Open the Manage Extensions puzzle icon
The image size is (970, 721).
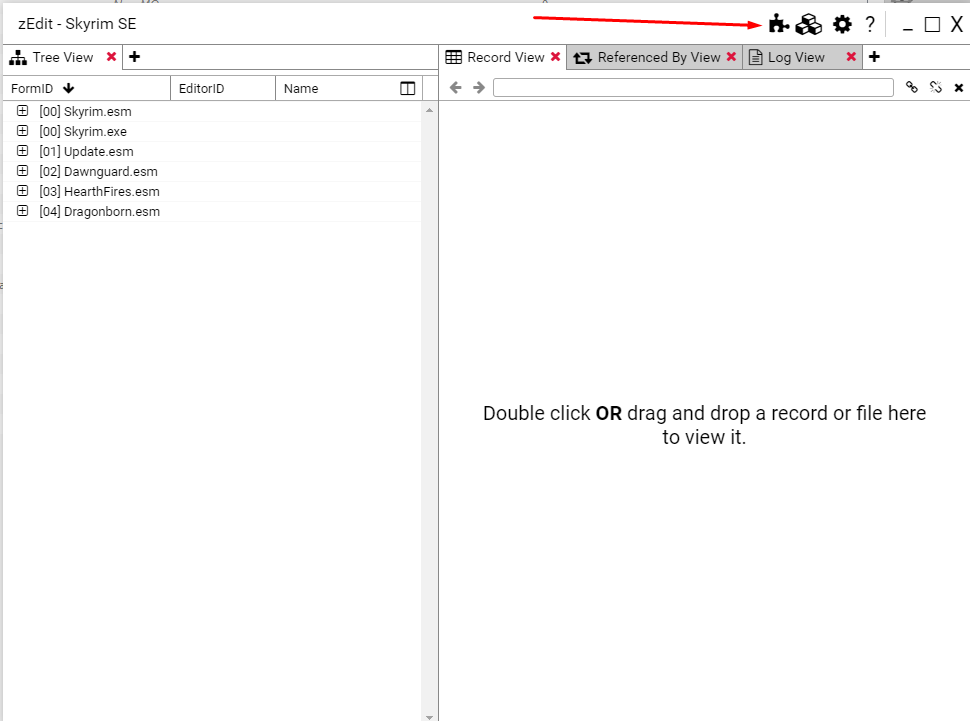779,24
